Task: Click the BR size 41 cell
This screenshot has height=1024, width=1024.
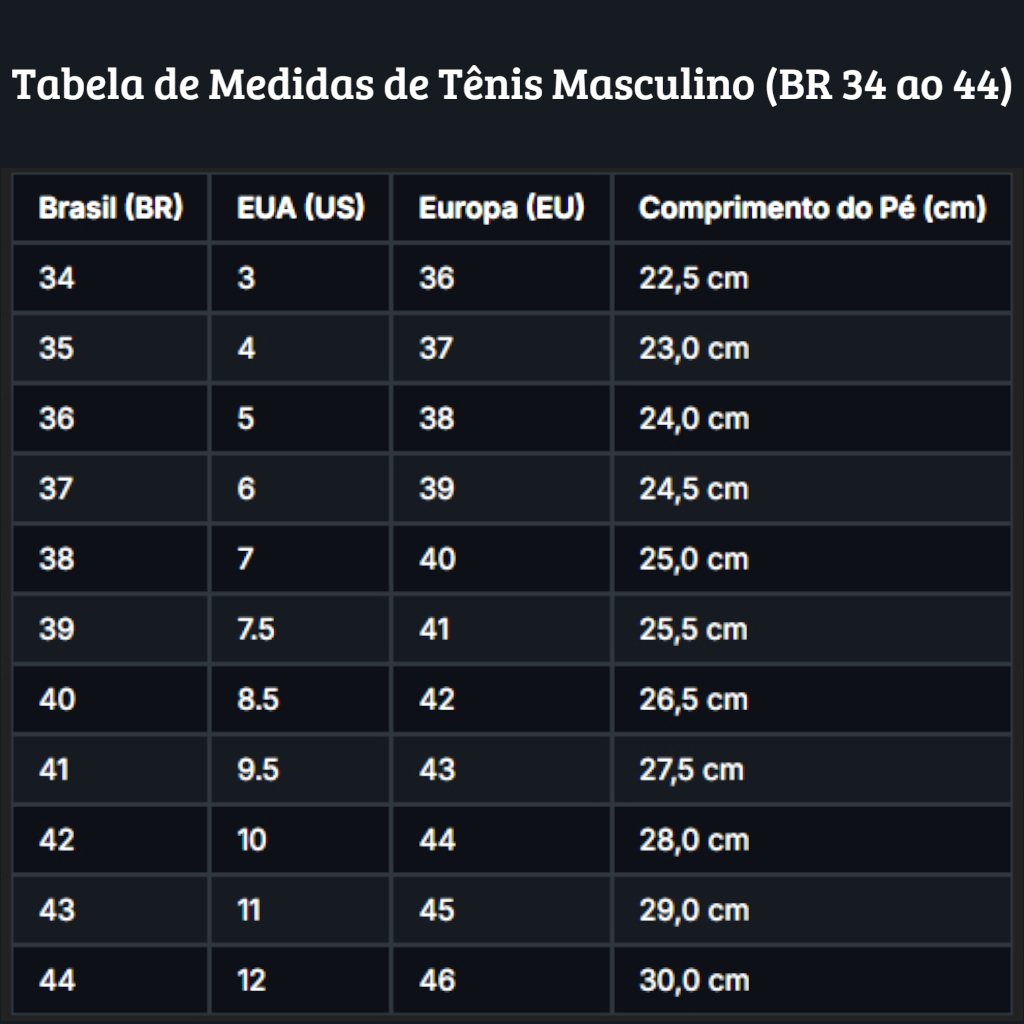Action: (110, 769)
